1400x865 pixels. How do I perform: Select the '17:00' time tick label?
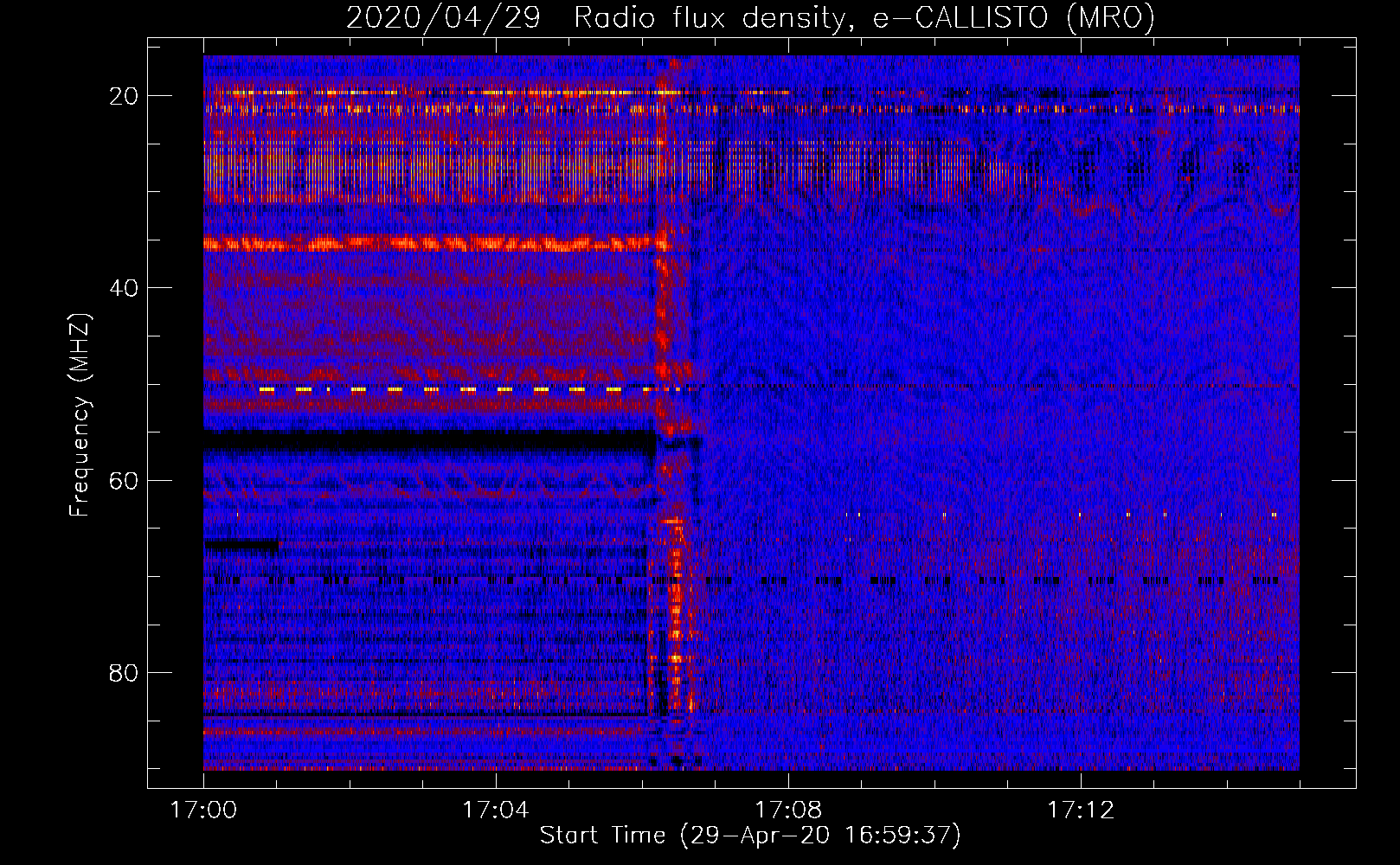203,811
